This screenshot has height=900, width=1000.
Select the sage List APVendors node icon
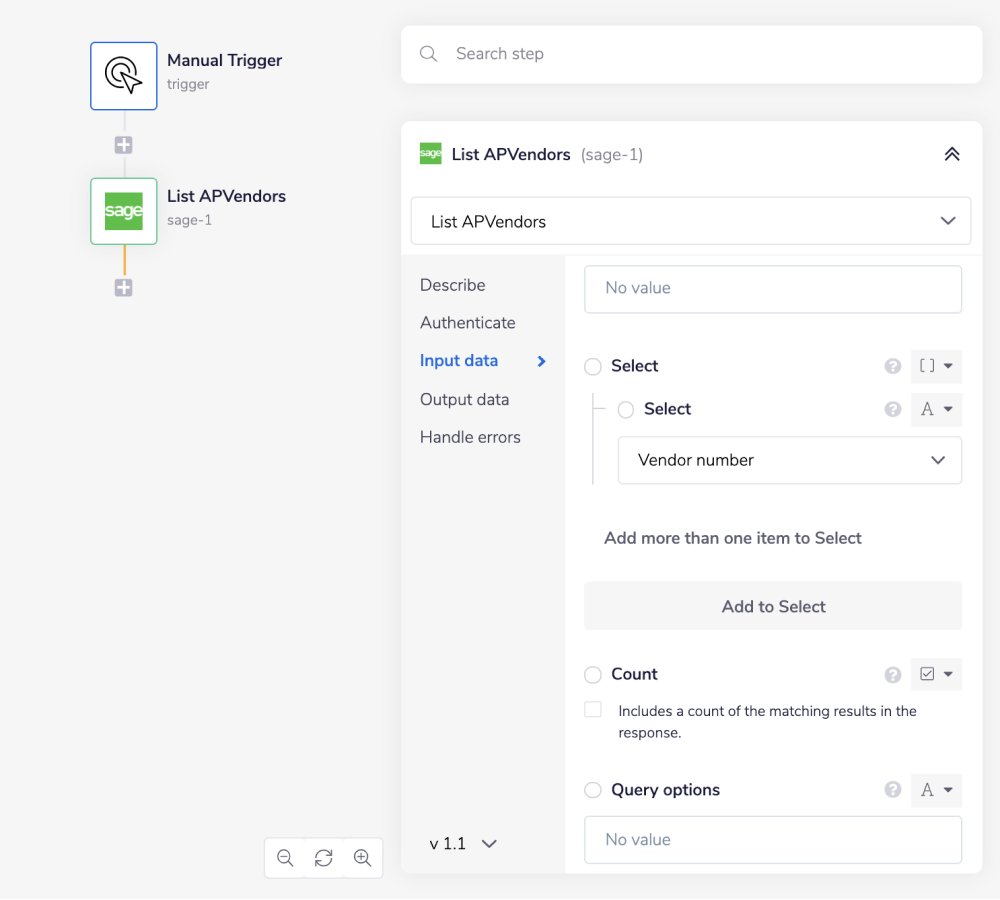pyautogui.click(x=124, y=211)
